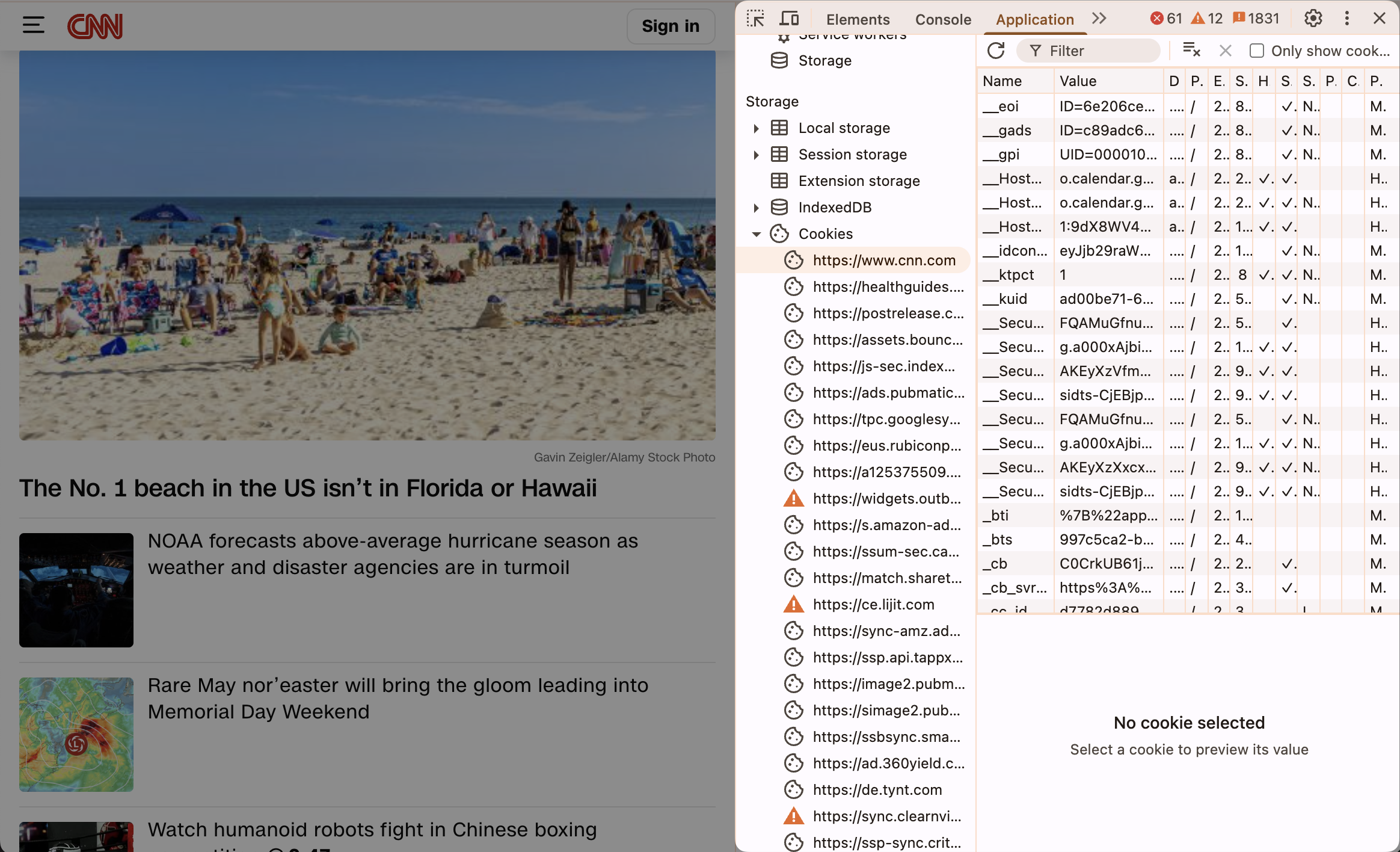Enable Only show cookies with issue checkbox

click(x=1256, y=51)
